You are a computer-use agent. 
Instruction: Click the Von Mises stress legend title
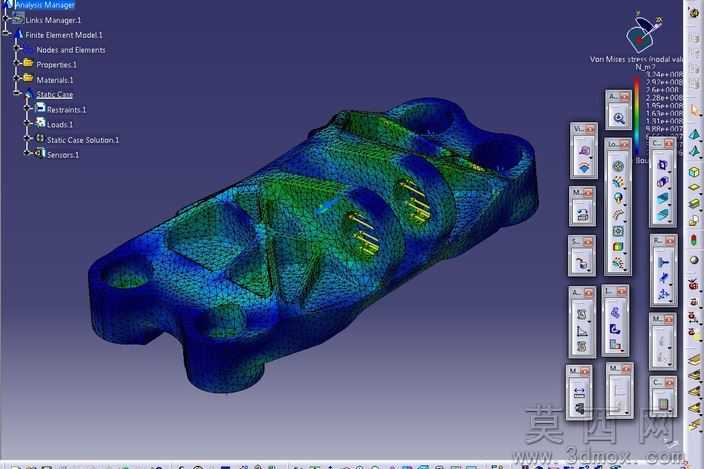pyautogui.click(x=636, y=59)
